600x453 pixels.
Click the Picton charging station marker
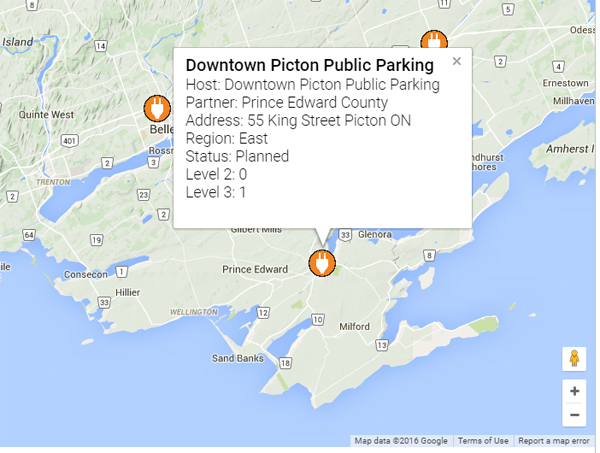322,263
